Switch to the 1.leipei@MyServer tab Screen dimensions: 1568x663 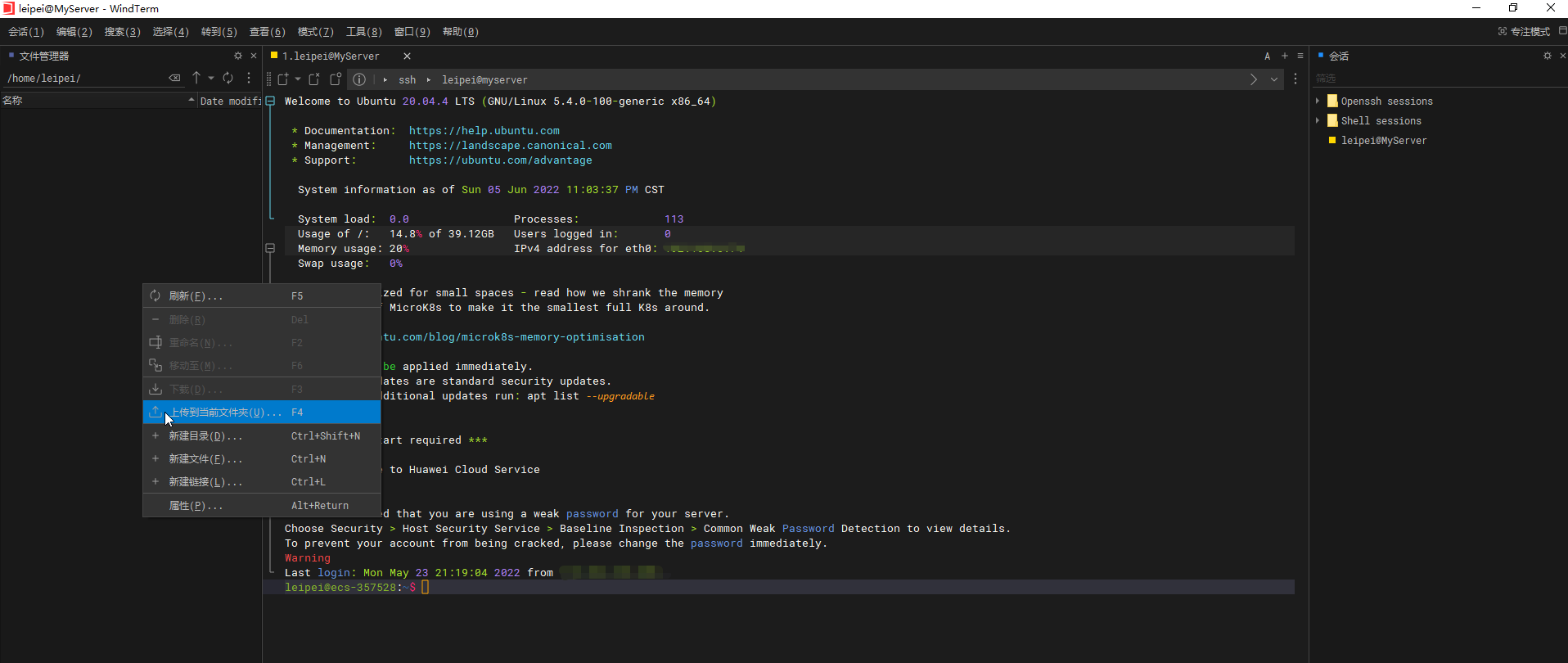point(331,56)
